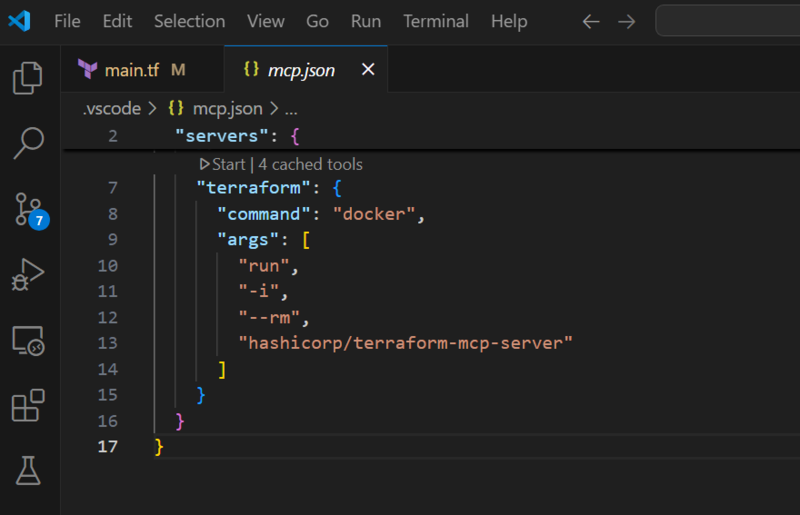Go forward with the right arrow
This screenshot has width=800, height=515.
point(627,21)
